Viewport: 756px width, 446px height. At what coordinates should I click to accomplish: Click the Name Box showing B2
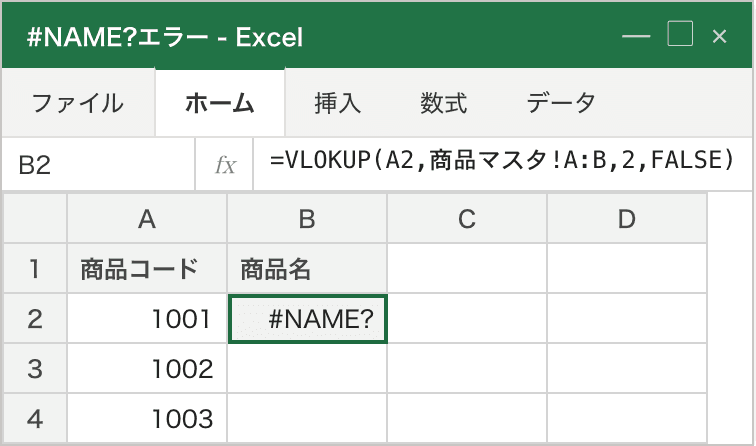98,164
